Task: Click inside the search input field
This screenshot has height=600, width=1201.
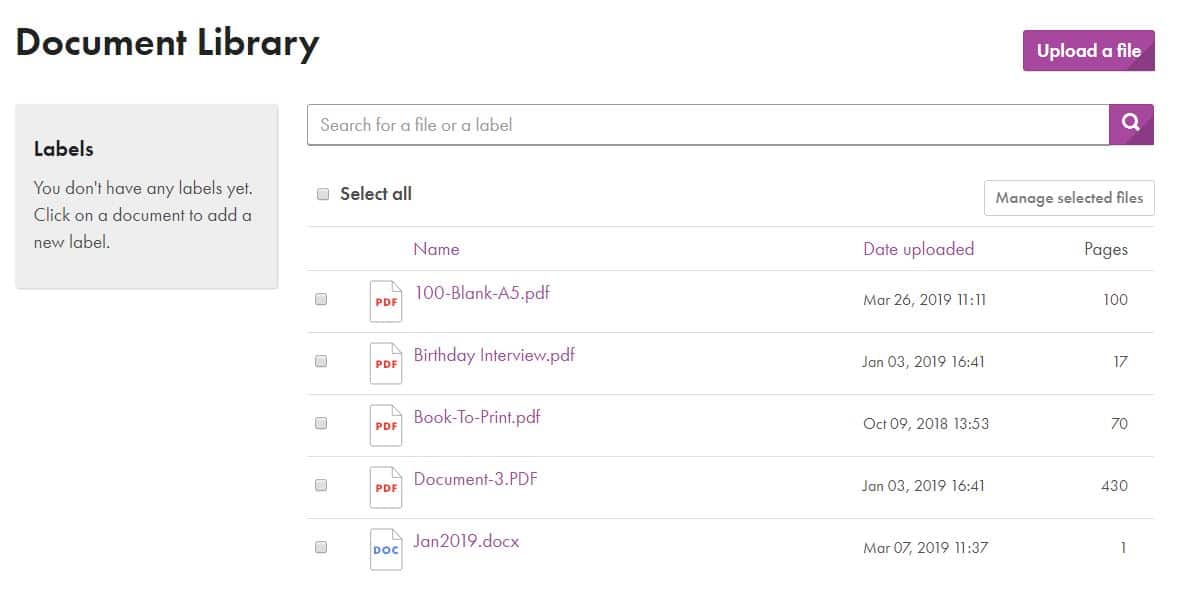Action: 700,124
